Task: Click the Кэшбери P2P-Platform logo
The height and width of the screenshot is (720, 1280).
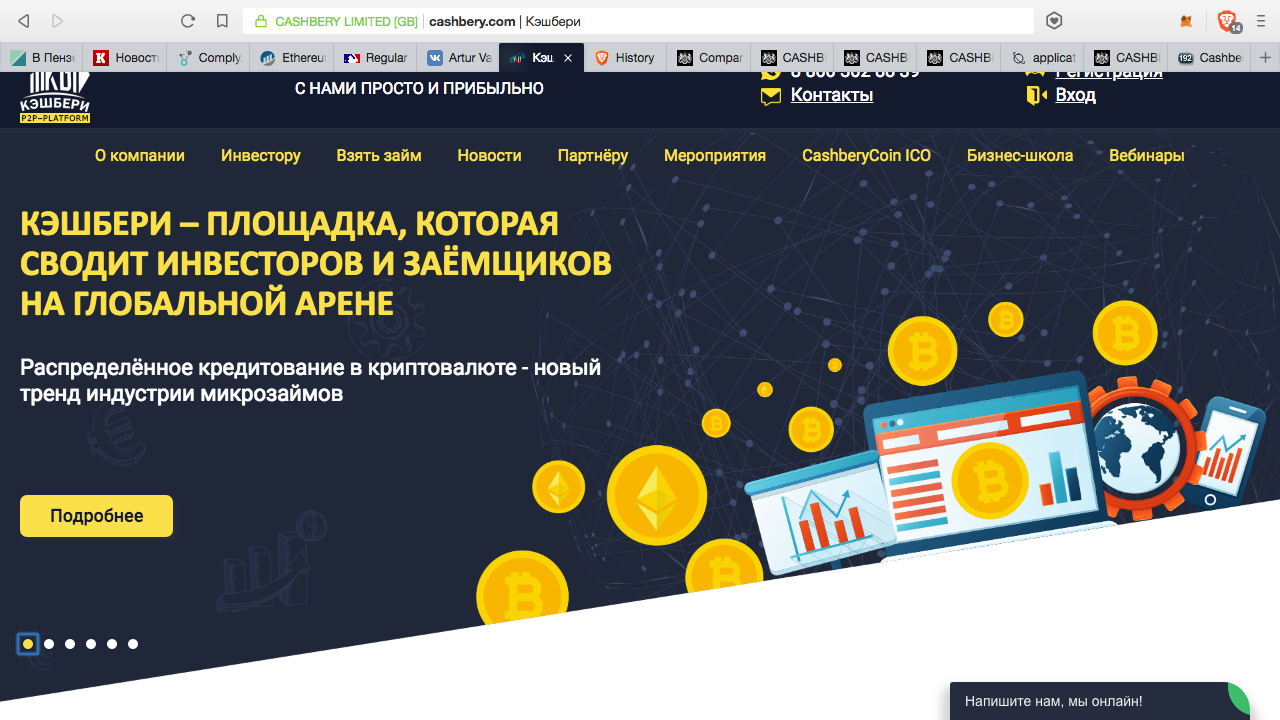Action: 55,97
